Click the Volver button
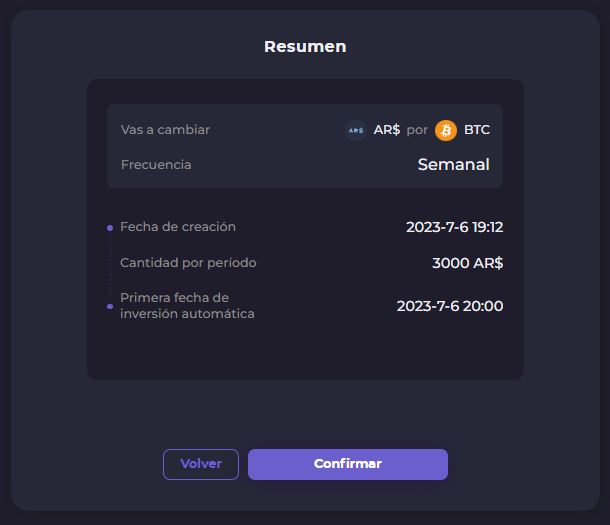 (x=201, y=464)
